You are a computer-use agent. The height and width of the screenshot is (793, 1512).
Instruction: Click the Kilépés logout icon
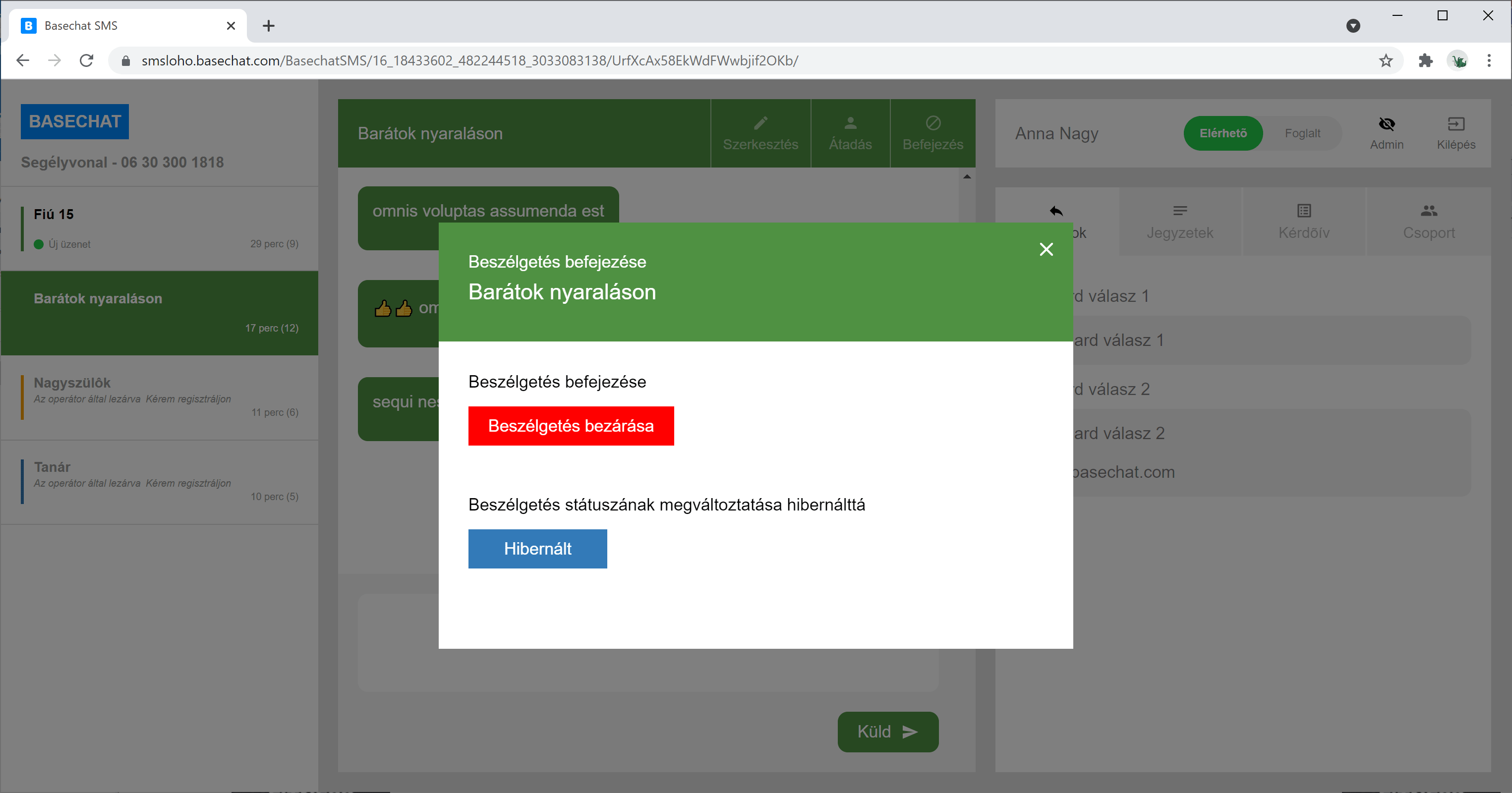click(1455, 124)
